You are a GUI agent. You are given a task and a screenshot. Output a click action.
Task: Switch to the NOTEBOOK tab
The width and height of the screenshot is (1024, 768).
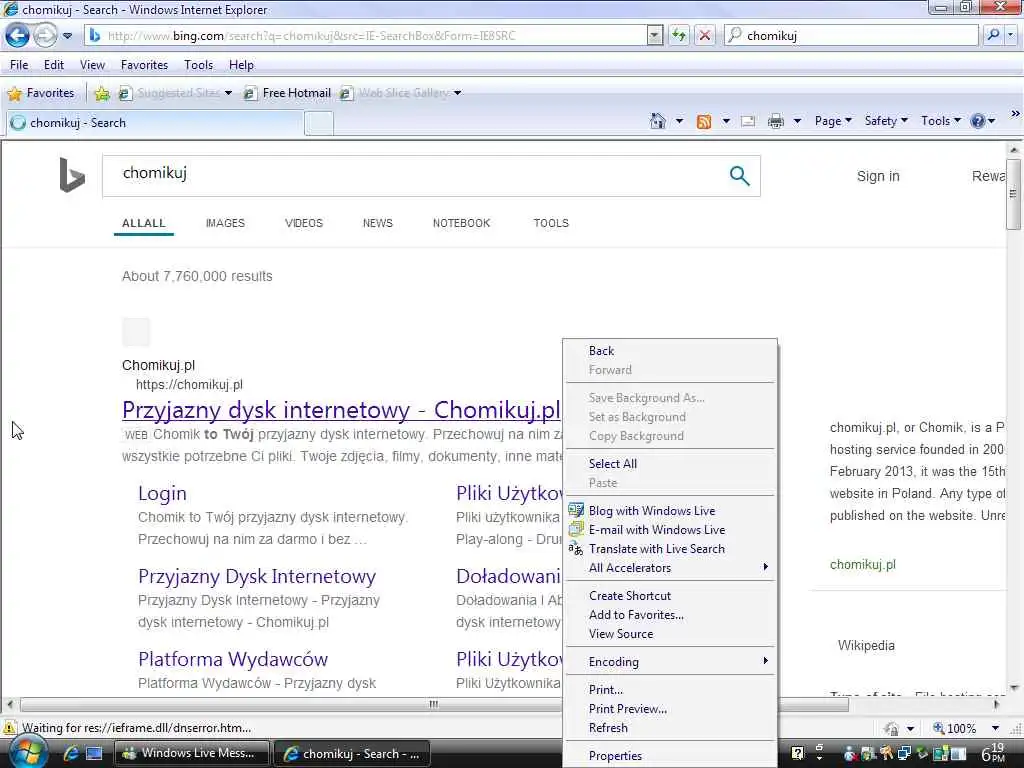coord(461,223)
